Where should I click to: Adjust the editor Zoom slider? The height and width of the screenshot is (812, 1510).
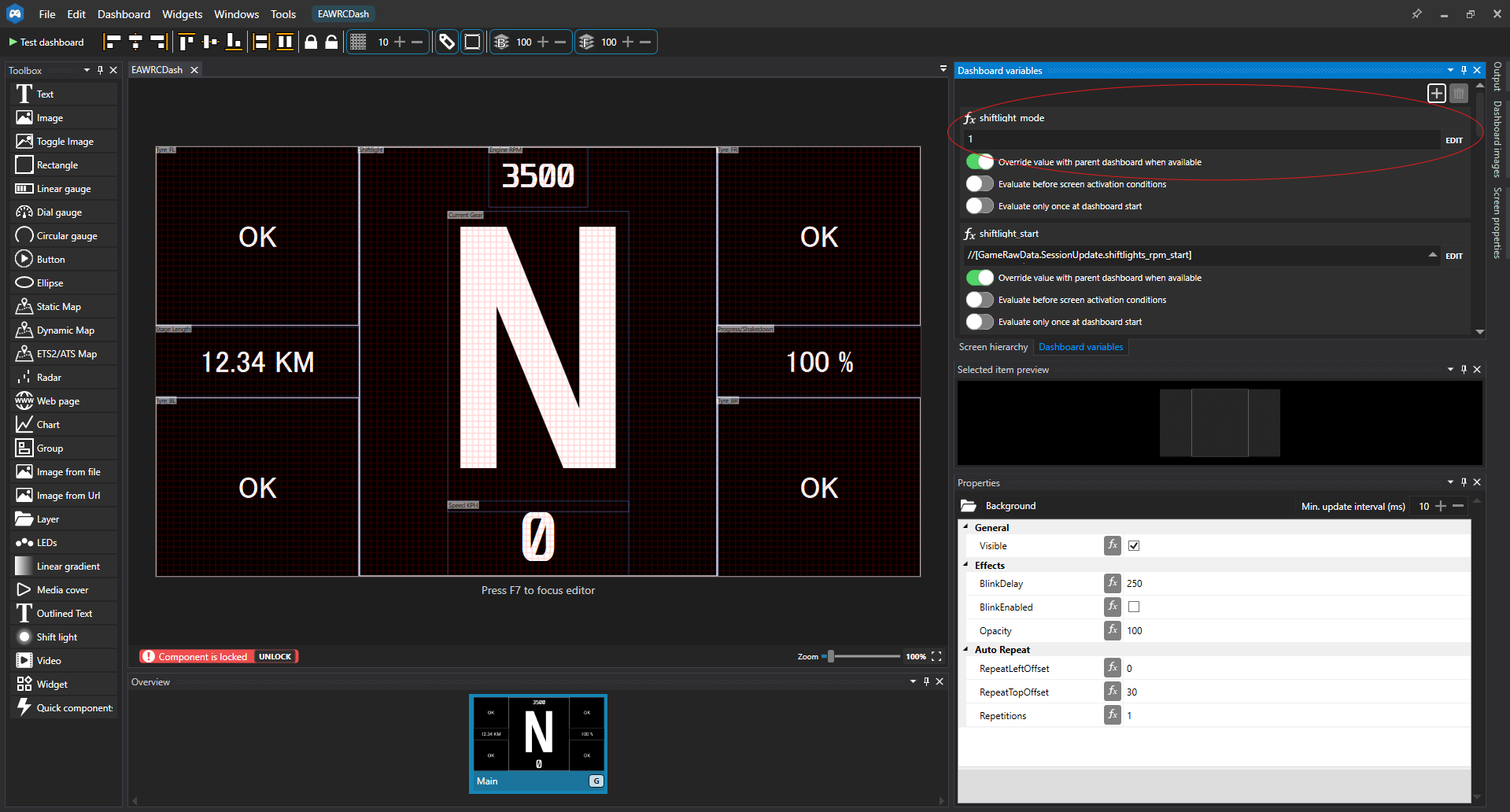click(x=830, y=656)
